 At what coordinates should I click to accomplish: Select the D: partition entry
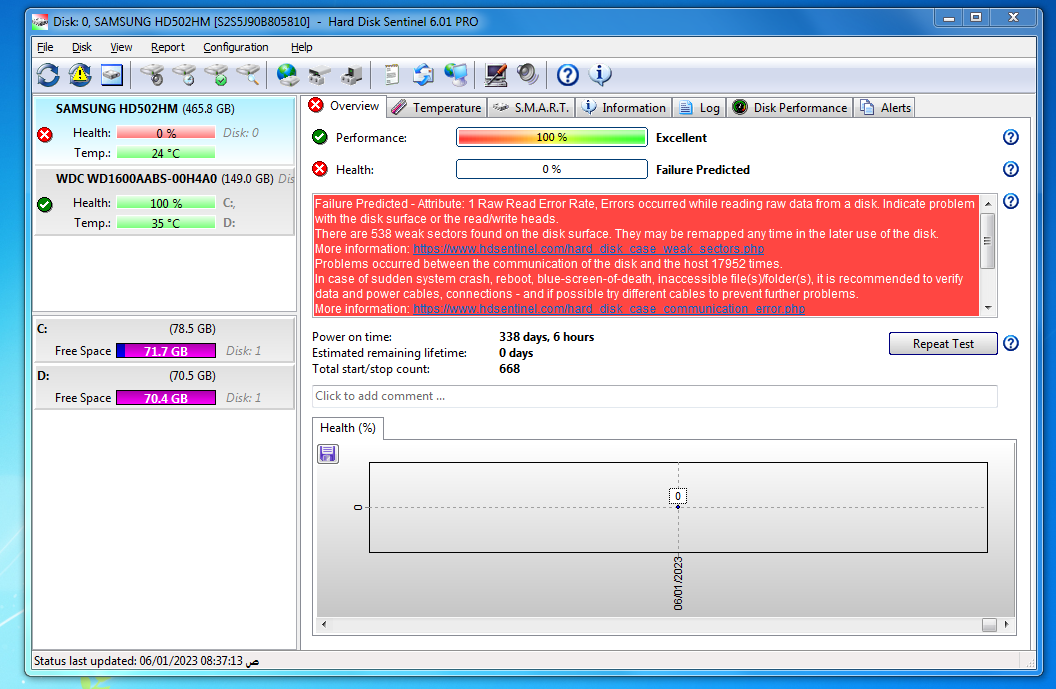coord(164,387)
